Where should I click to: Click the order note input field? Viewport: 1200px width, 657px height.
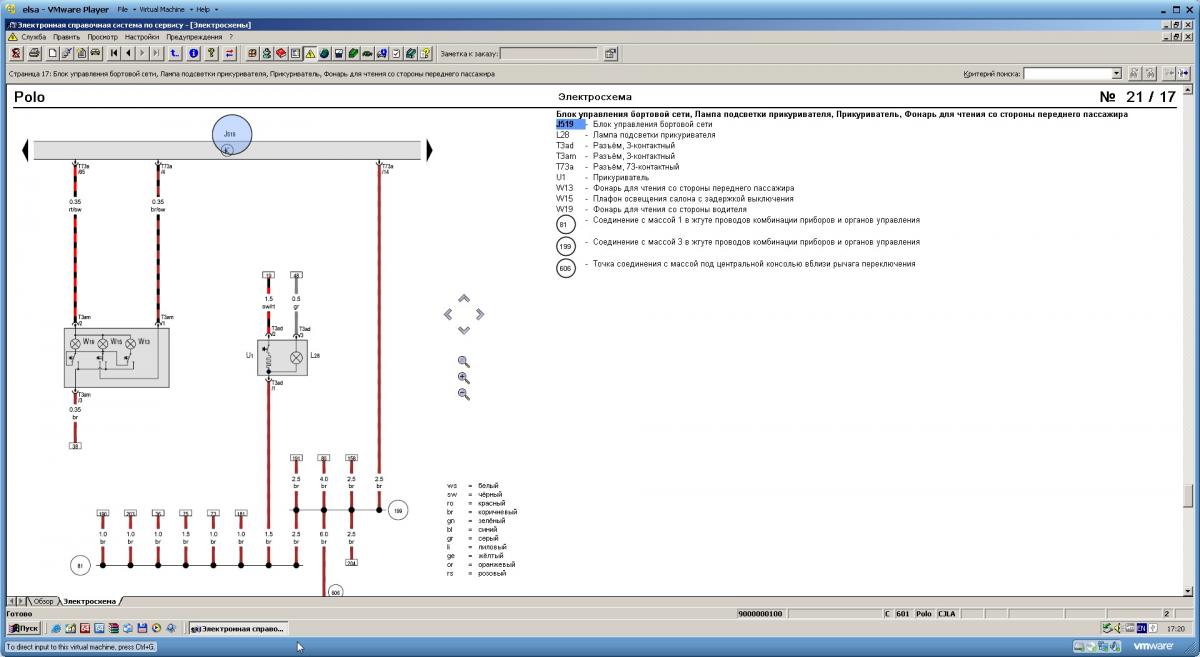point(549,53)
